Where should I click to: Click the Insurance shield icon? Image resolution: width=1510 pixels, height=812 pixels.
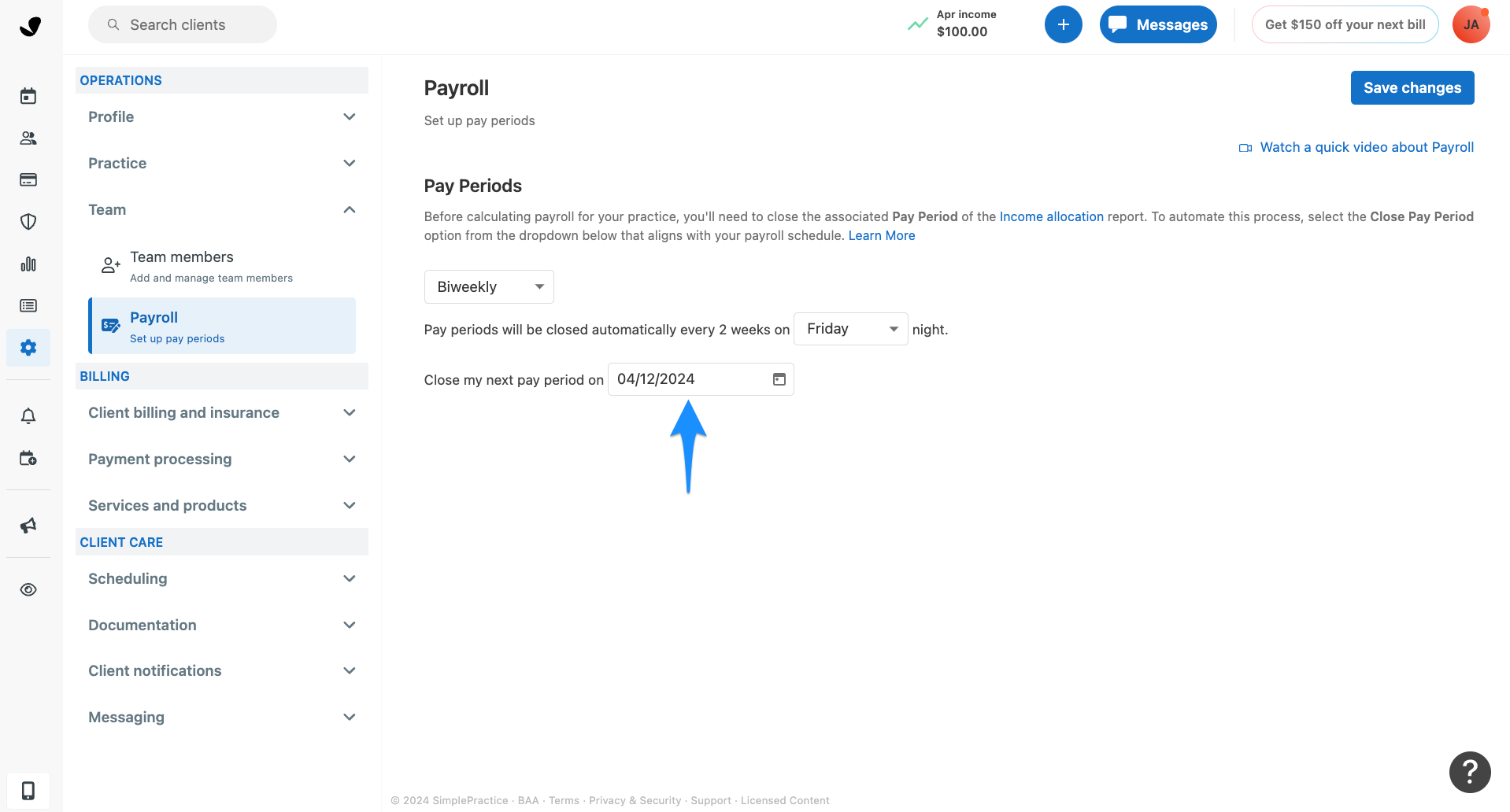pyautogui.click(x=28, y=221)
